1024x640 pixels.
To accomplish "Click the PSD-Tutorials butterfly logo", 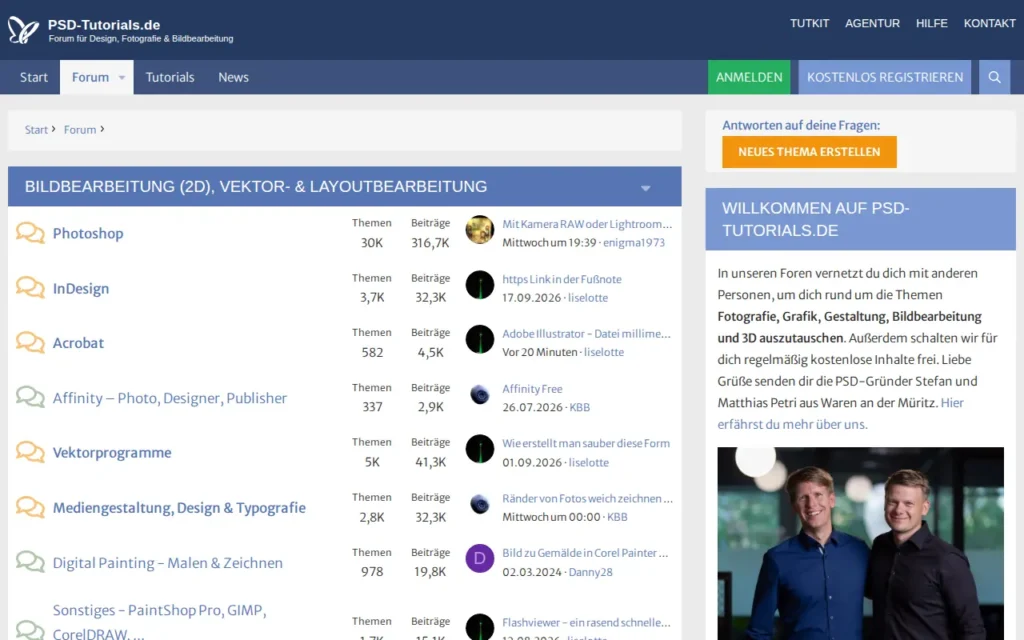I will 24,30.
